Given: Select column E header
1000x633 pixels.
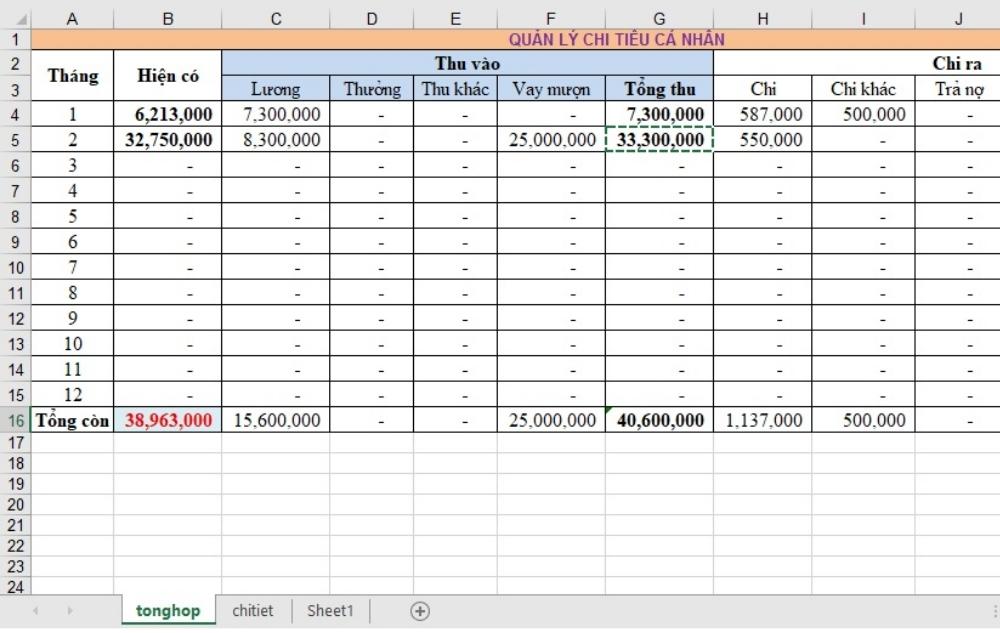Looking at the screenshot, I should [455, 19].
